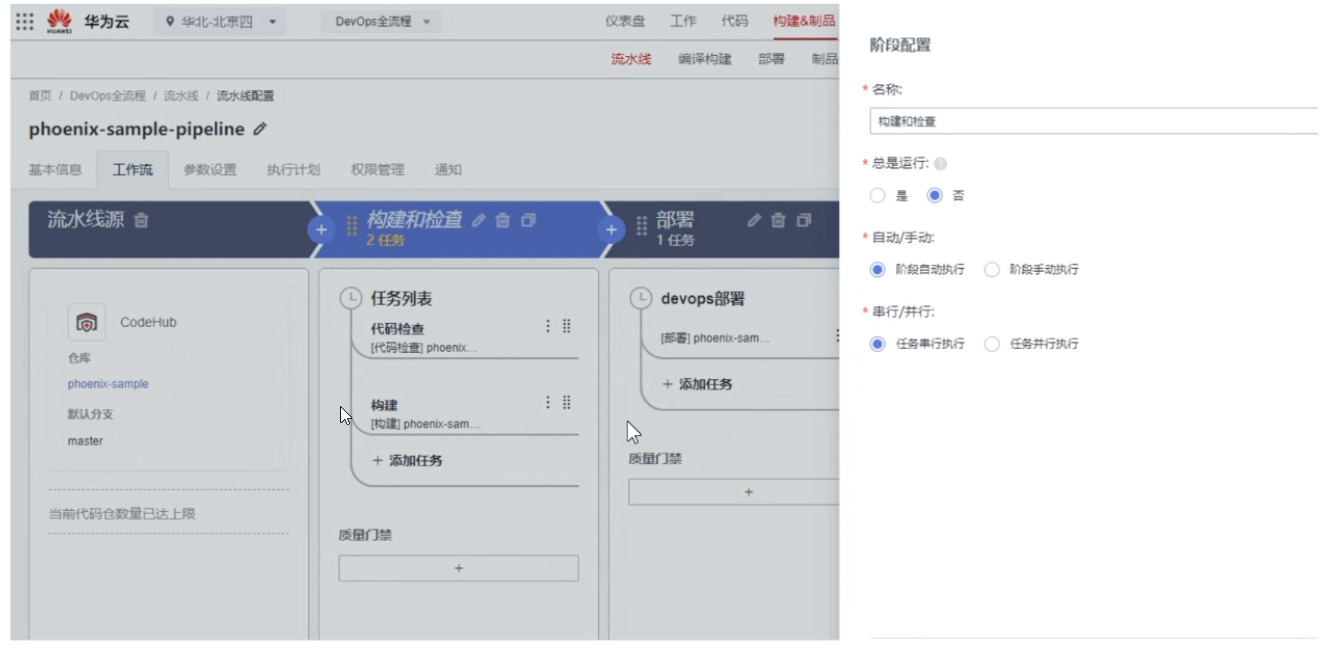
Task: Click drag handle dots of 构建和检查 stage
Action: click(352, 227)
